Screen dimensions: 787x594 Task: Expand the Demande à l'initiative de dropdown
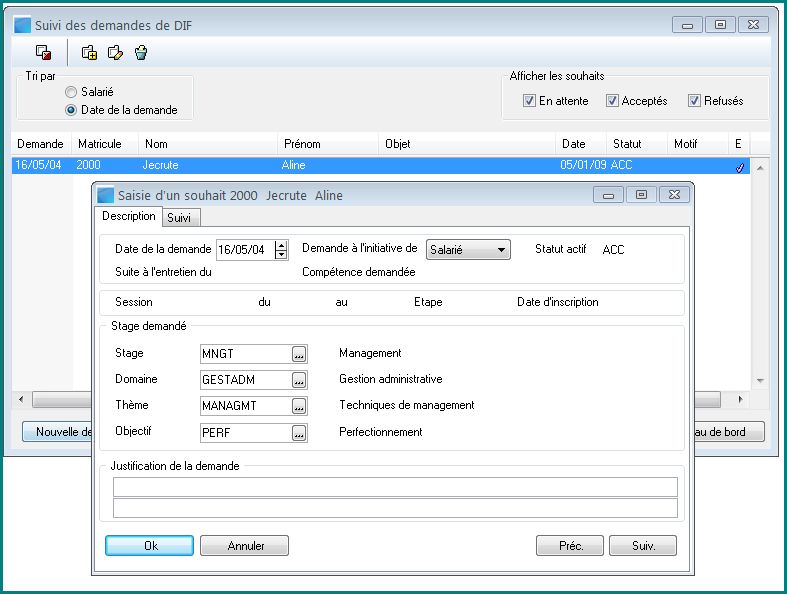tap(502, 250)
